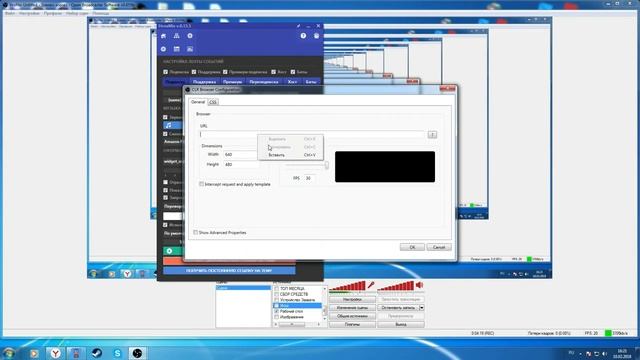
Task: Click the OBS icon on the taskbar
Action: pos(138,353)
